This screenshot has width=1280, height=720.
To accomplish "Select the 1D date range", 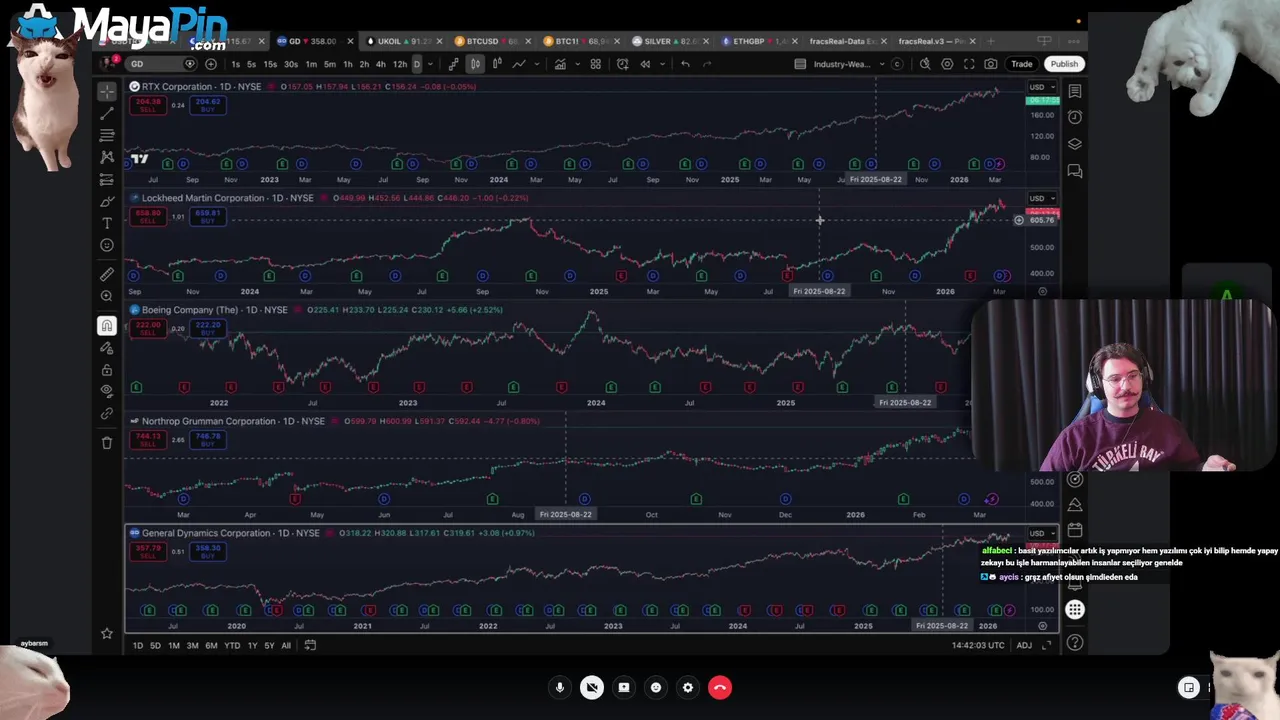I will [138, 645].
